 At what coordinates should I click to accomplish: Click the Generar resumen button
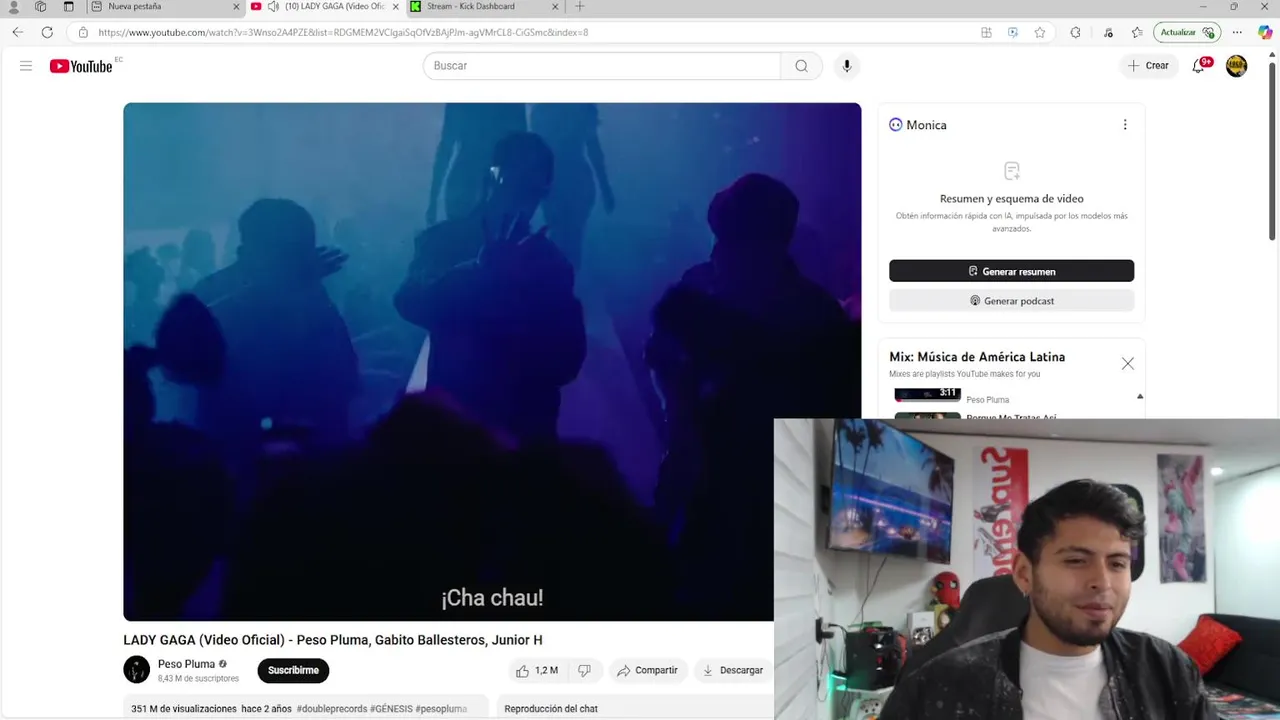1012,271
